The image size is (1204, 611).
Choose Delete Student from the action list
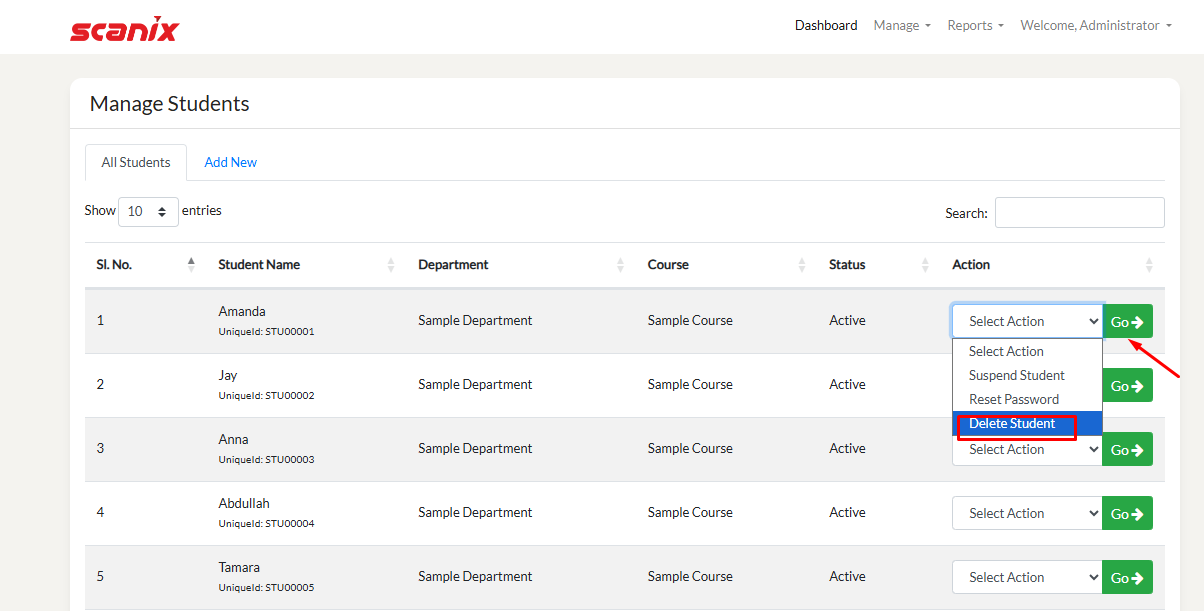click(x=1012, y=424)
